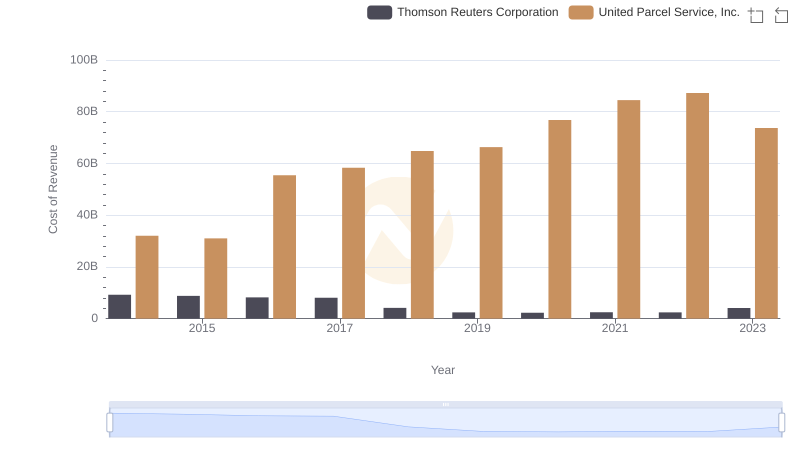Image resolution: width=800 pixels, height=461 pixels.
Task: Click the United Parcel Service, Inc. legend label
Action: 669,12
